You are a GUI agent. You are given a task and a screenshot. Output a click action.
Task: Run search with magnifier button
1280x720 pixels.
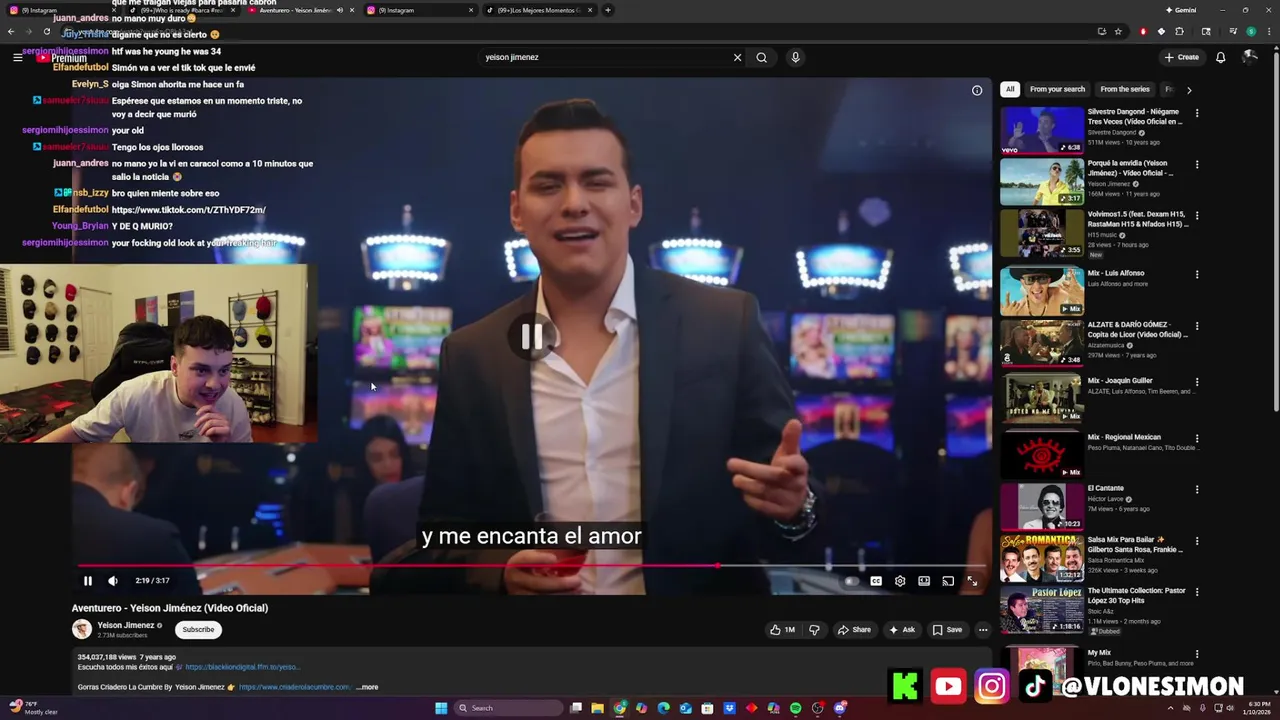point(761,57)
